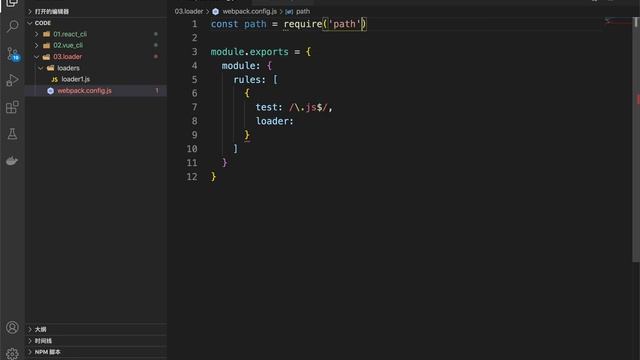Click the loaders folder name

(68, 68)
